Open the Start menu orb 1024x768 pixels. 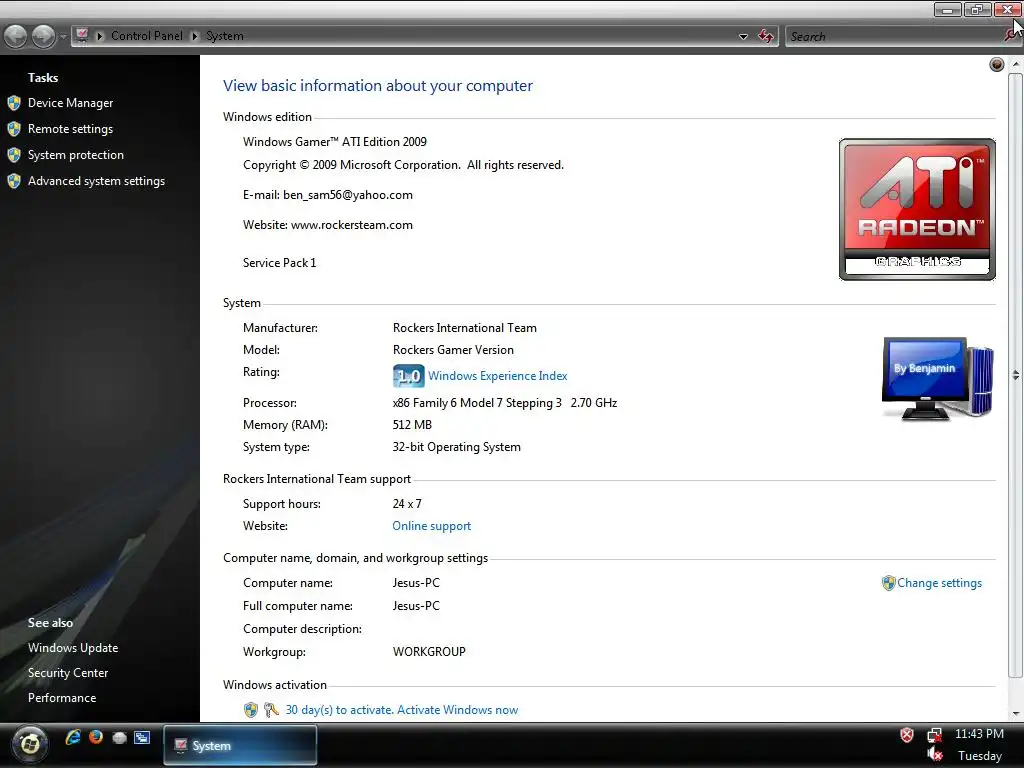pos(29,744)
